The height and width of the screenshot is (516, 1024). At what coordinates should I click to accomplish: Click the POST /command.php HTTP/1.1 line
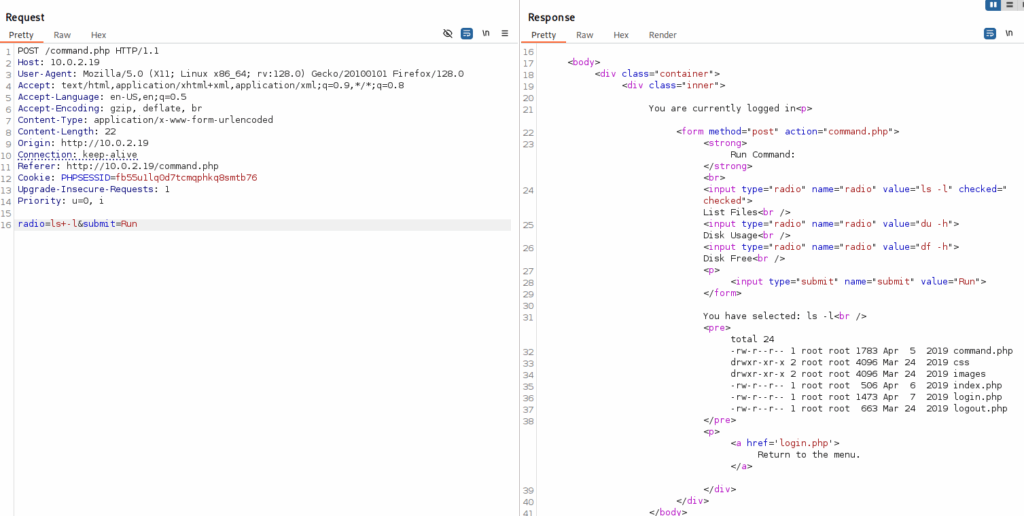click(x=88, y=50)
